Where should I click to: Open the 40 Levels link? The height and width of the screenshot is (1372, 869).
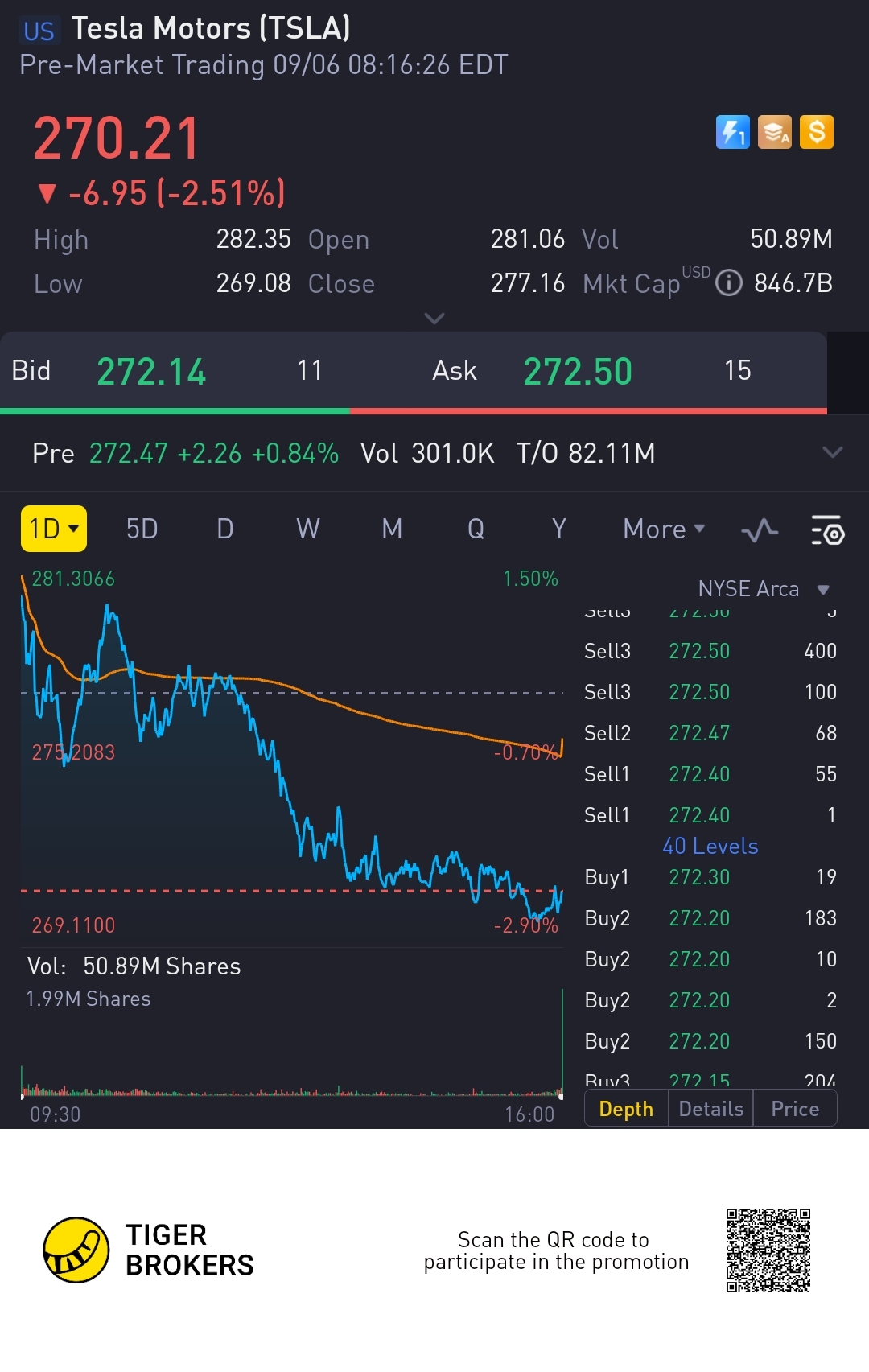pyautogui.click(x=710, y=846)
